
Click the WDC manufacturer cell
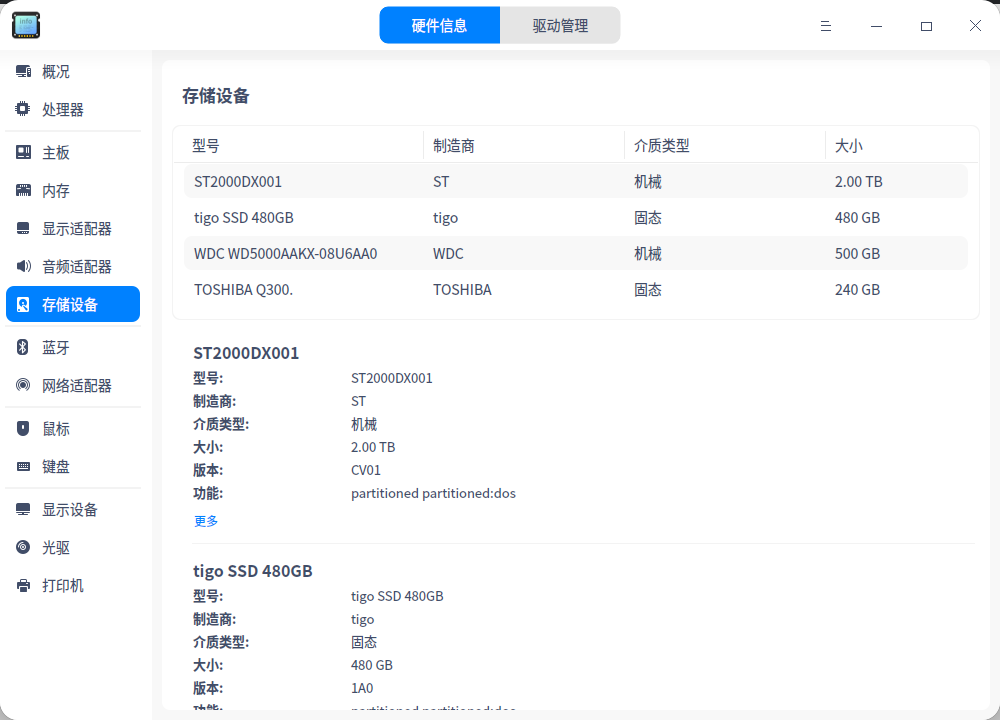coord(448,254)
